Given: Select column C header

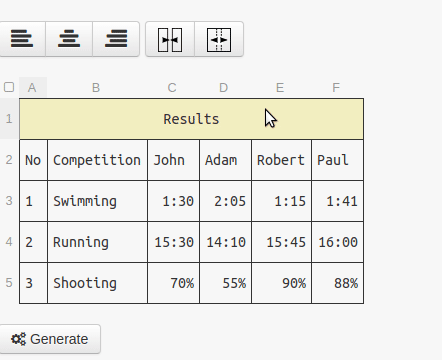Looking at the screenshot, I should pyautogui.click(x=172, y=88).
